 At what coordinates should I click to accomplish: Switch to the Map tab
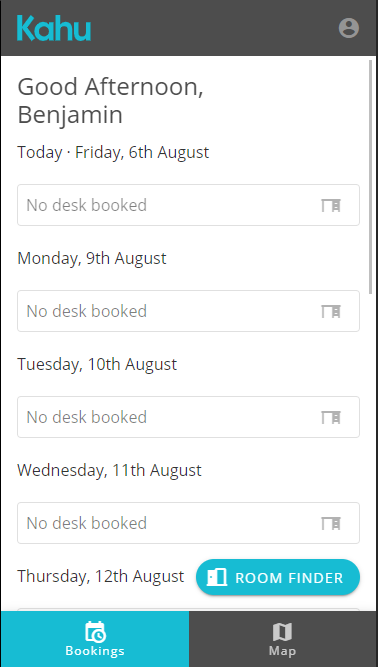[283, 639]
